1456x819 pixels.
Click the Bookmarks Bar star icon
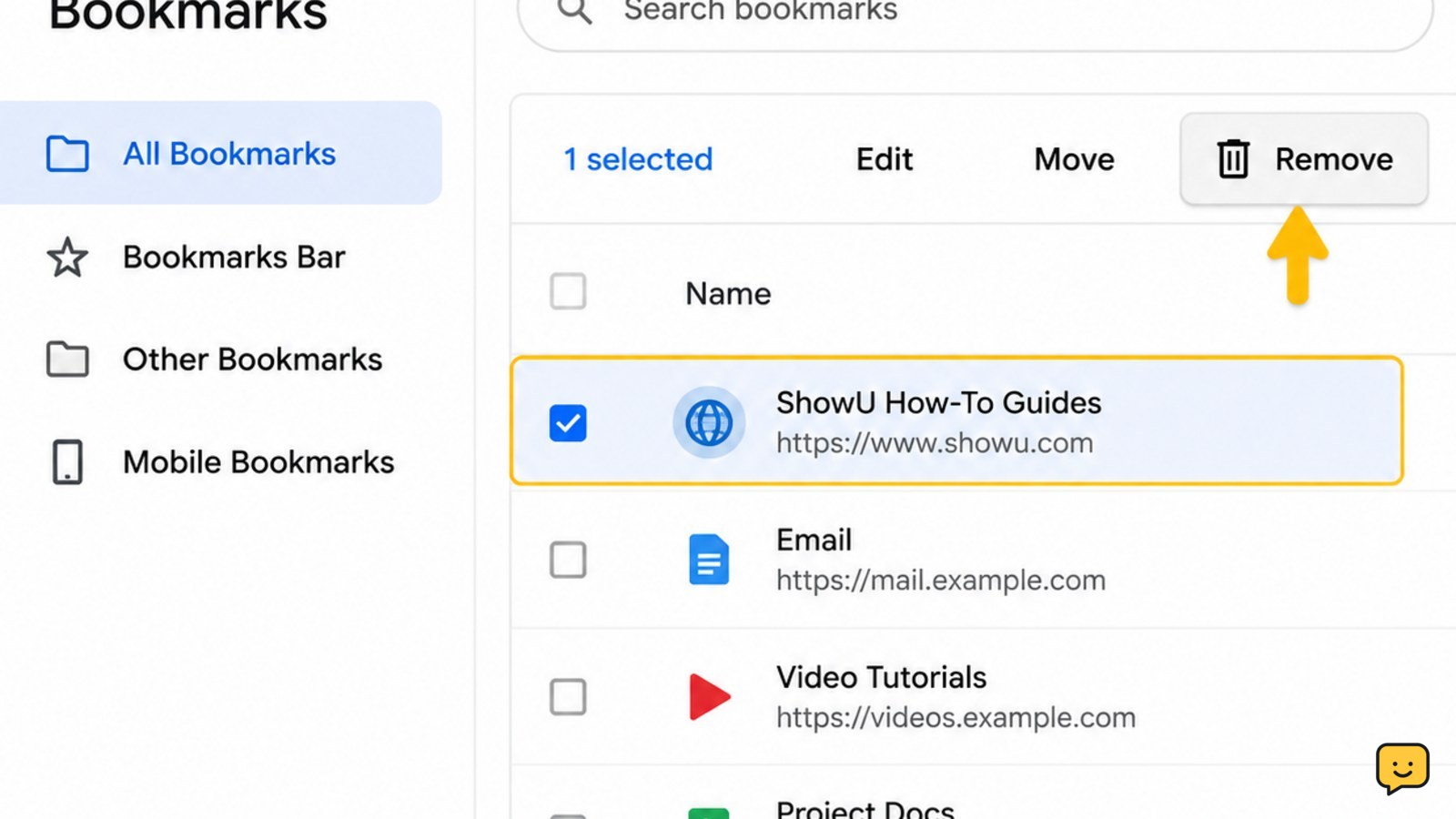coord(67,257)
